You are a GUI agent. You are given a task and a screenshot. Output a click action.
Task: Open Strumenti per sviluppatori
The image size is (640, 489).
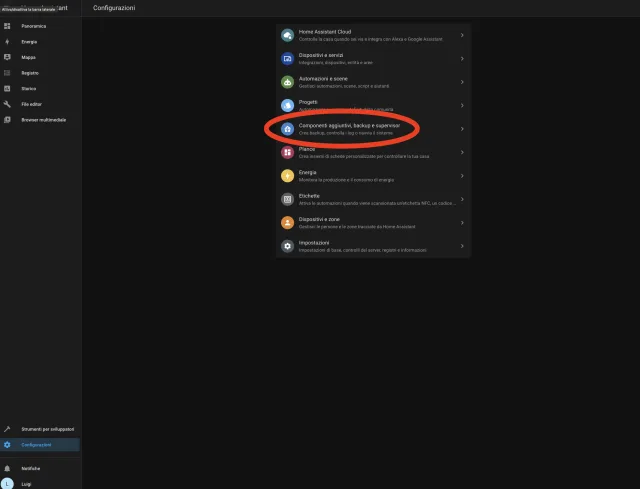(x=48, y=429)
